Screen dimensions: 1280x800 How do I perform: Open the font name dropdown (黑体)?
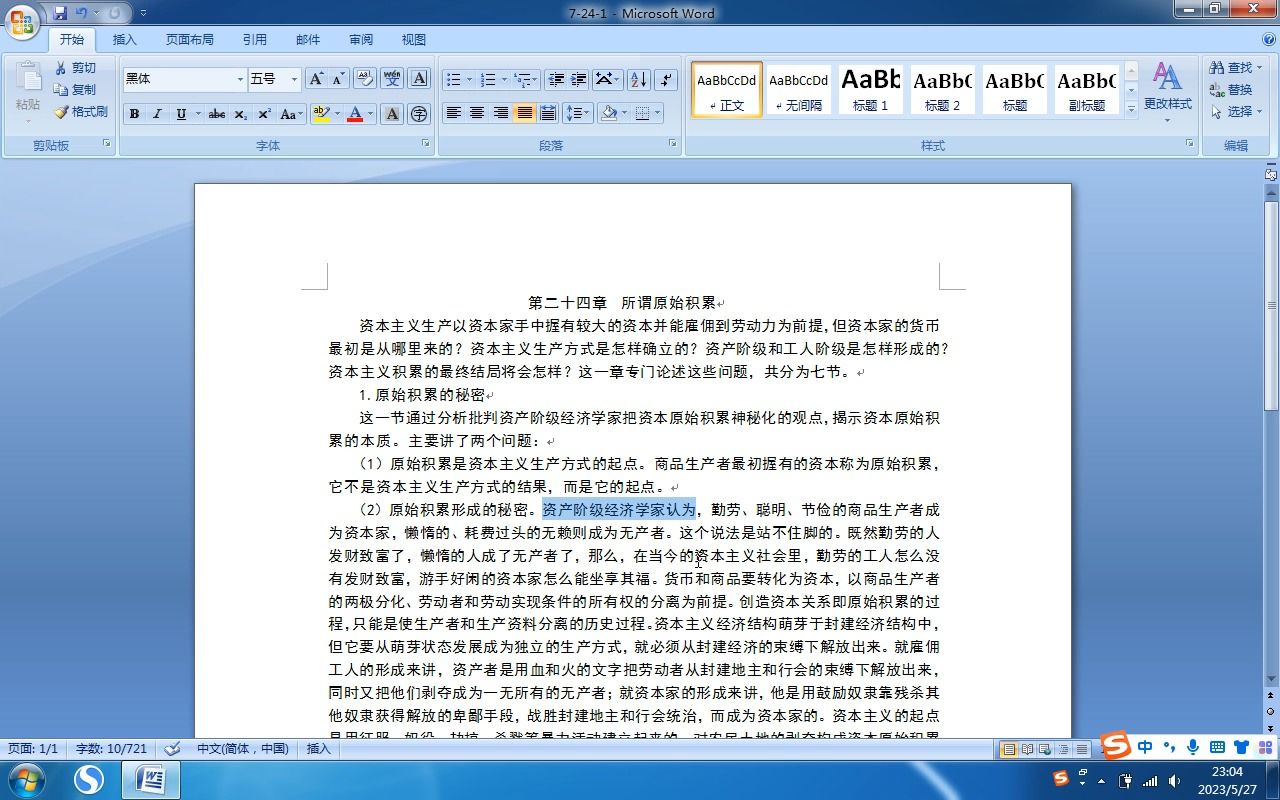tap(240, 79)
